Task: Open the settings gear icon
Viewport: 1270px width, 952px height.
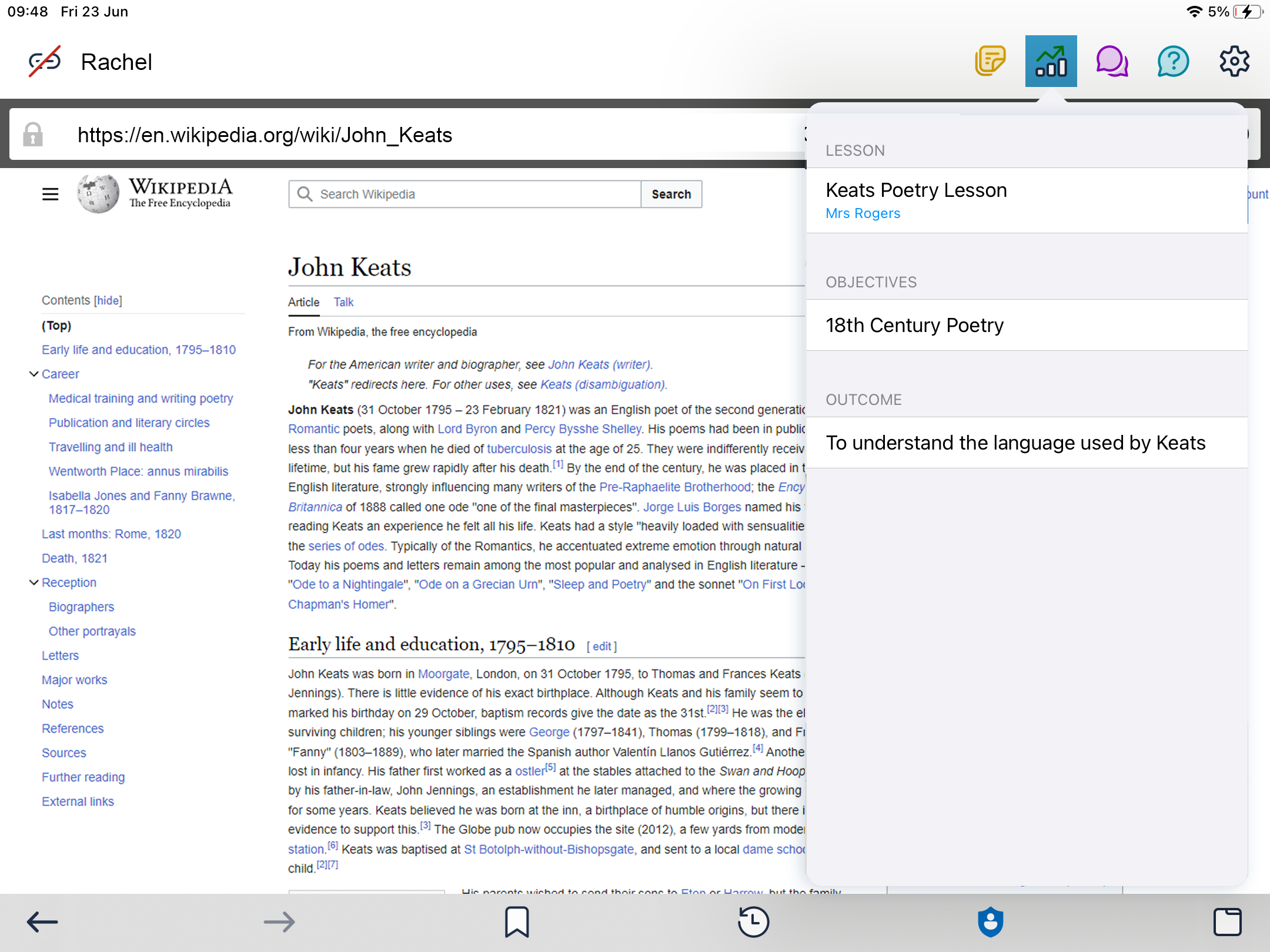Action: [x=1234, y=61]
